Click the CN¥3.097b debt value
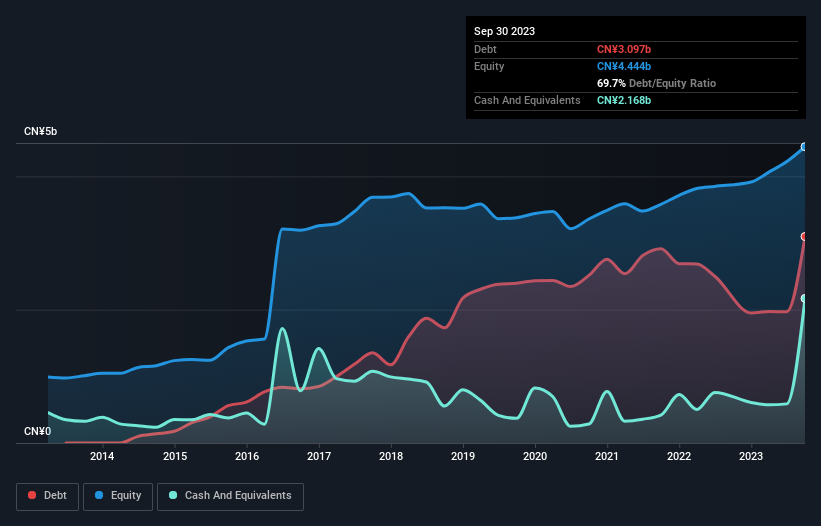Viewport: 821px width, 526px height. point(624,49)
